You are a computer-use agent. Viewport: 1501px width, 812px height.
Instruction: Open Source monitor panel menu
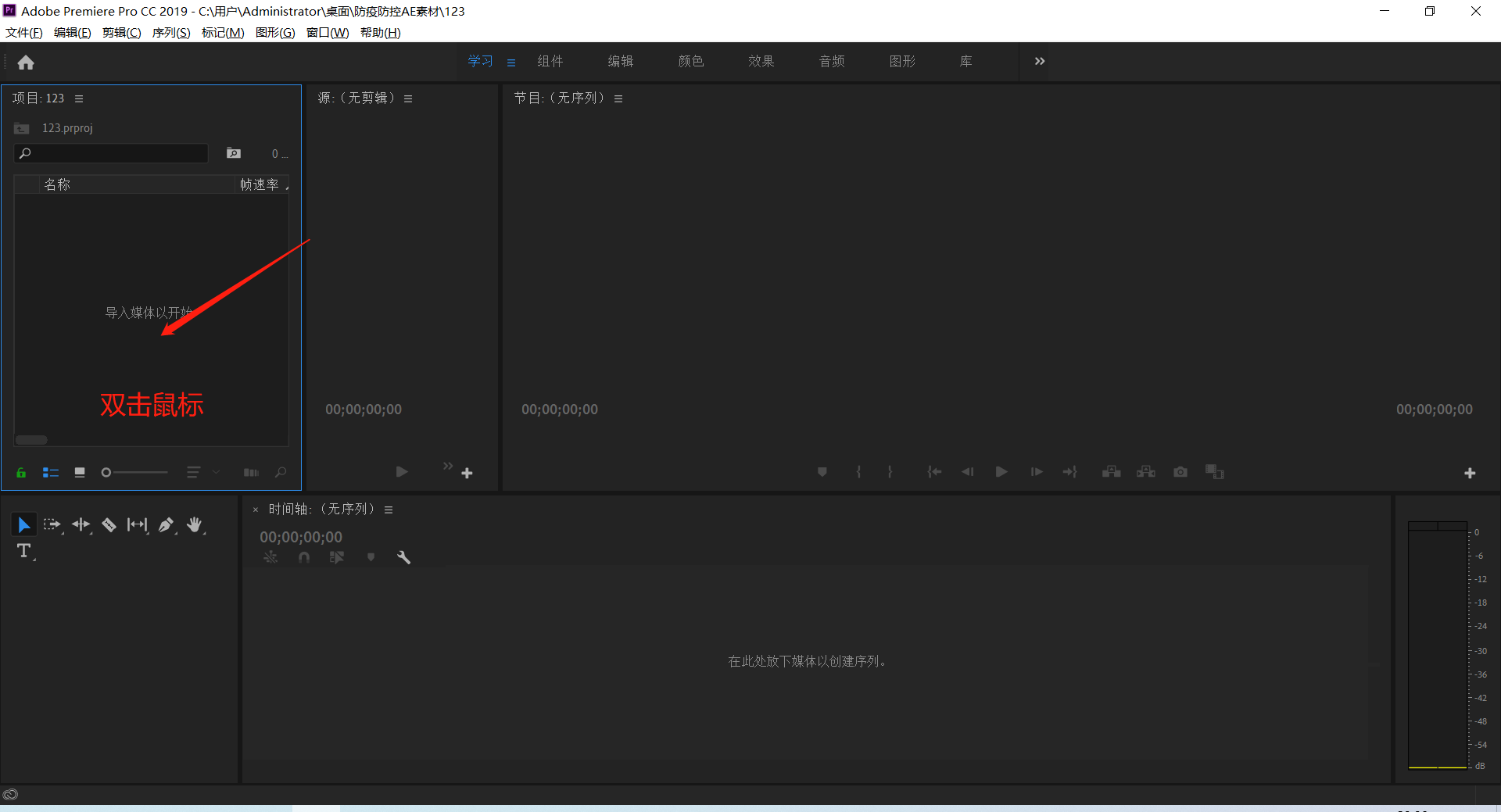pyautogui.click(x=408, y=98)
